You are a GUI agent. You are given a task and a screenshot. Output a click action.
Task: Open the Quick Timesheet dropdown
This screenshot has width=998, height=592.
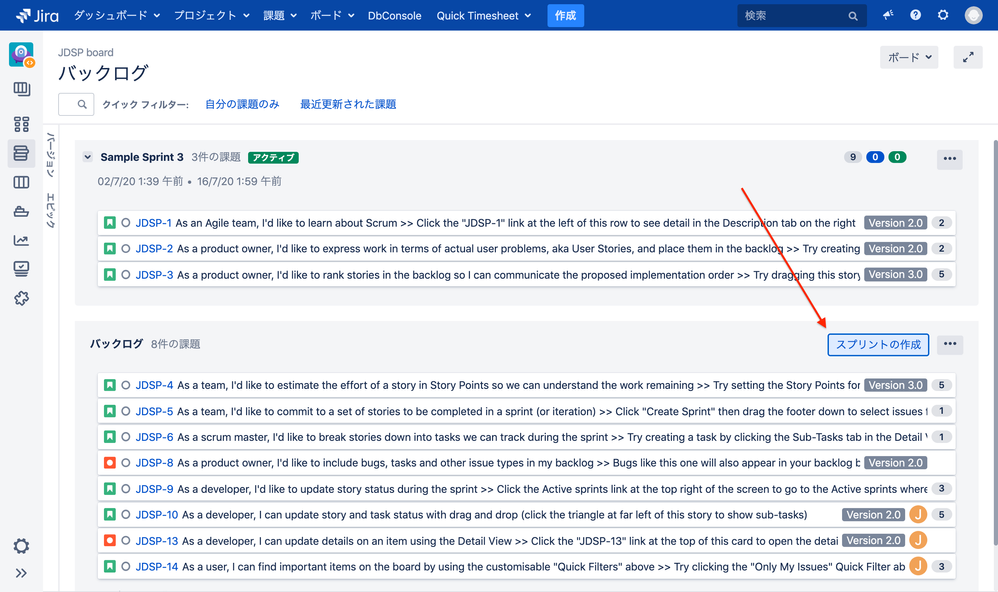tap(484, 15)
